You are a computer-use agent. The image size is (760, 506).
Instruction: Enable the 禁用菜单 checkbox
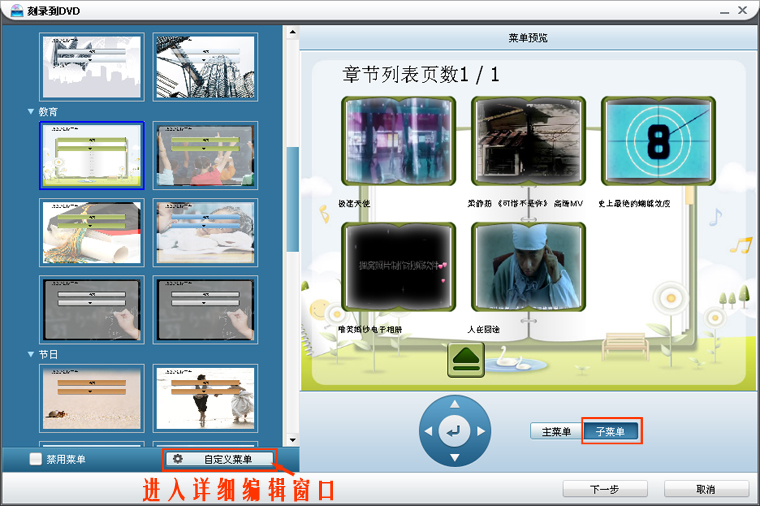tap(35, 459)
